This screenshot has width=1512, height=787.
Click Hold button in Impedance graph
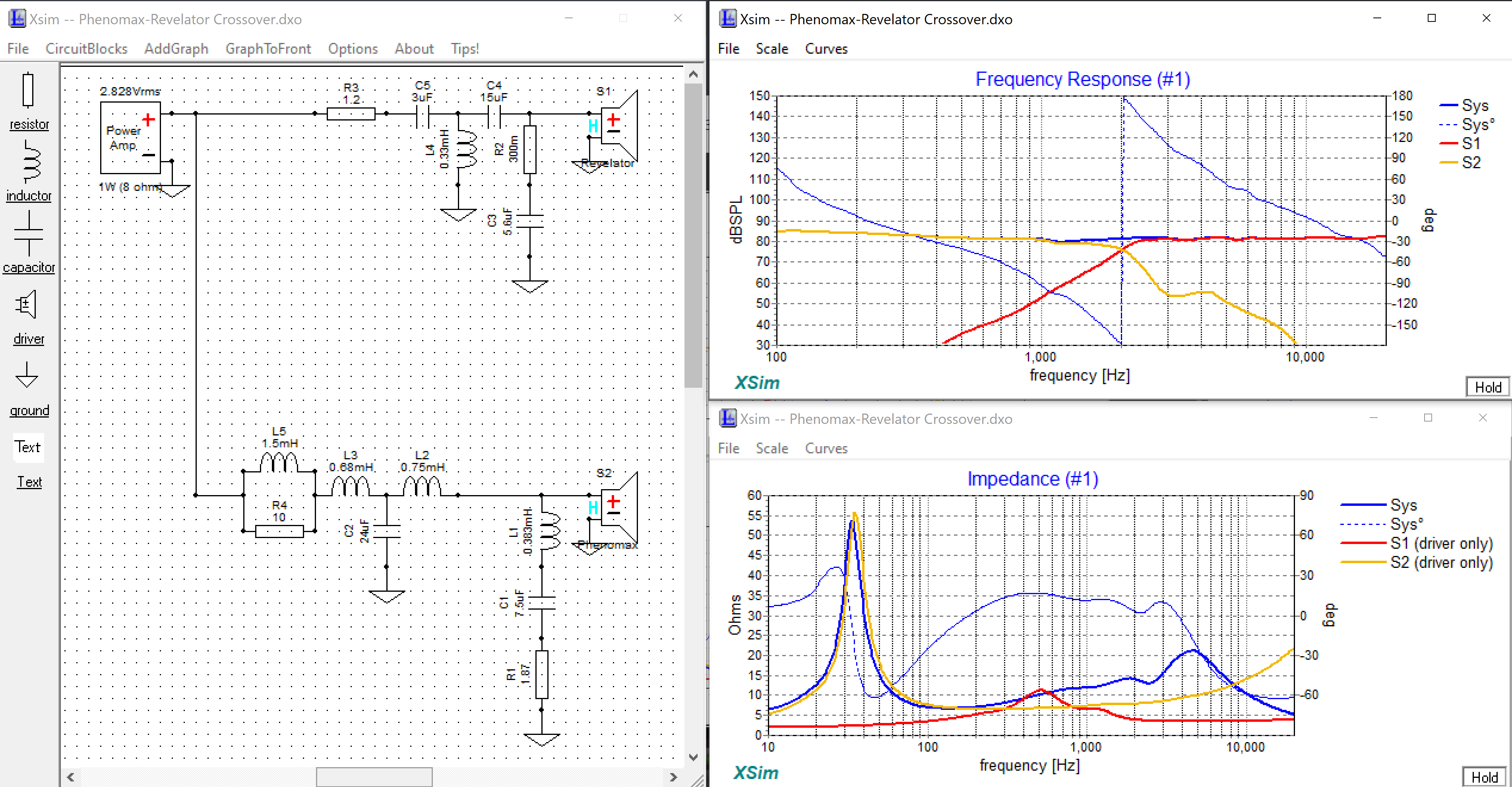1485,777
